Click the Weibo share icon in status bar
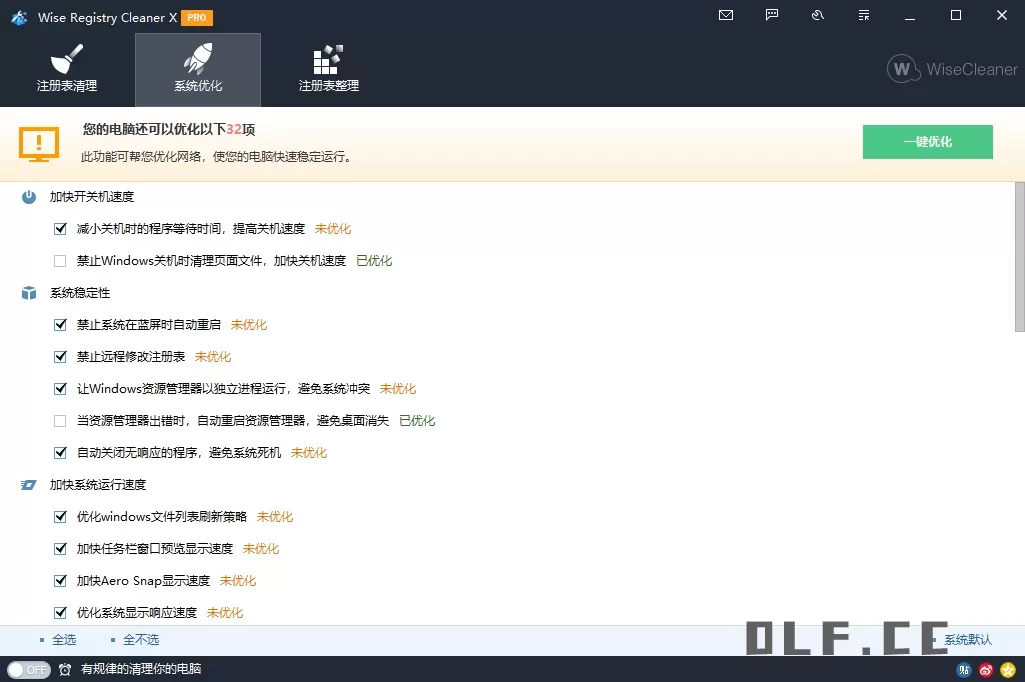1025x682 pixels. (x=985, y=670)
